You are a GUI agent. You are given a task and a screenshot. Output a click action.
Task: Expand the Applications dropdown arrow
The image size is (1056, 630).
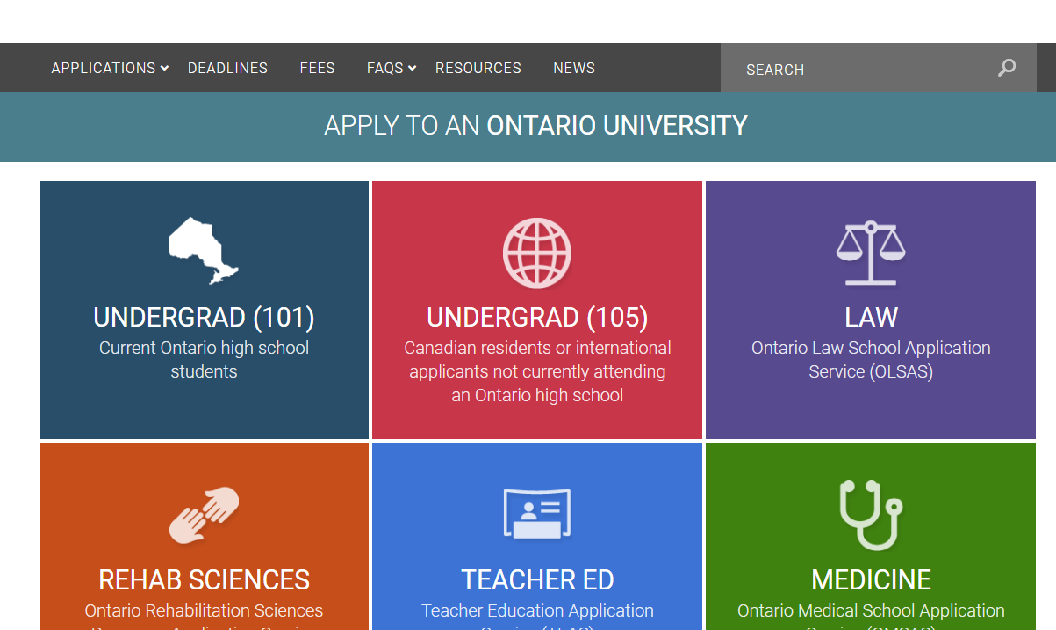coord(164,68)
